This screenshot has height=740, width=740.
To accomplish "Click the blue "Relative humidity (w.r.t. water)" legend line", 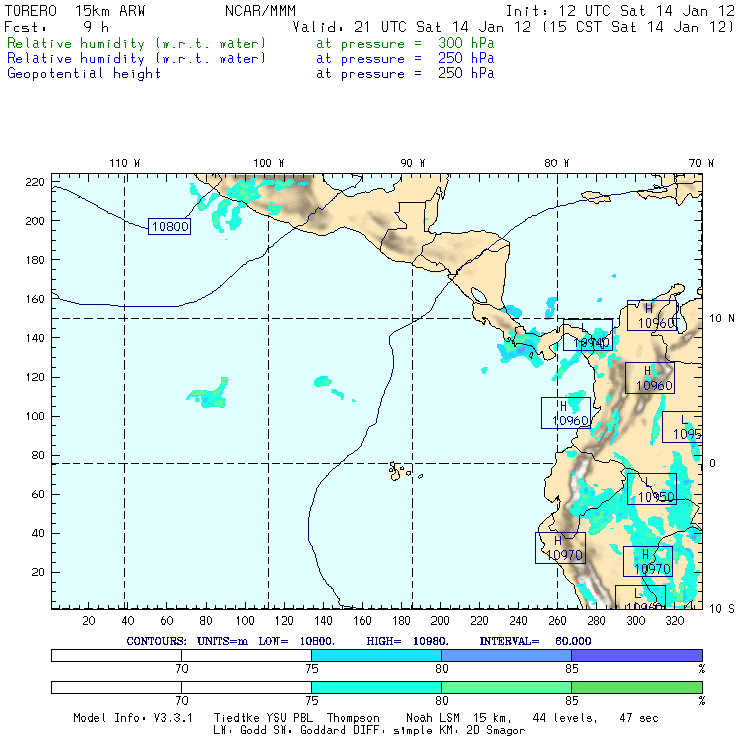I will tap(136, 59).
